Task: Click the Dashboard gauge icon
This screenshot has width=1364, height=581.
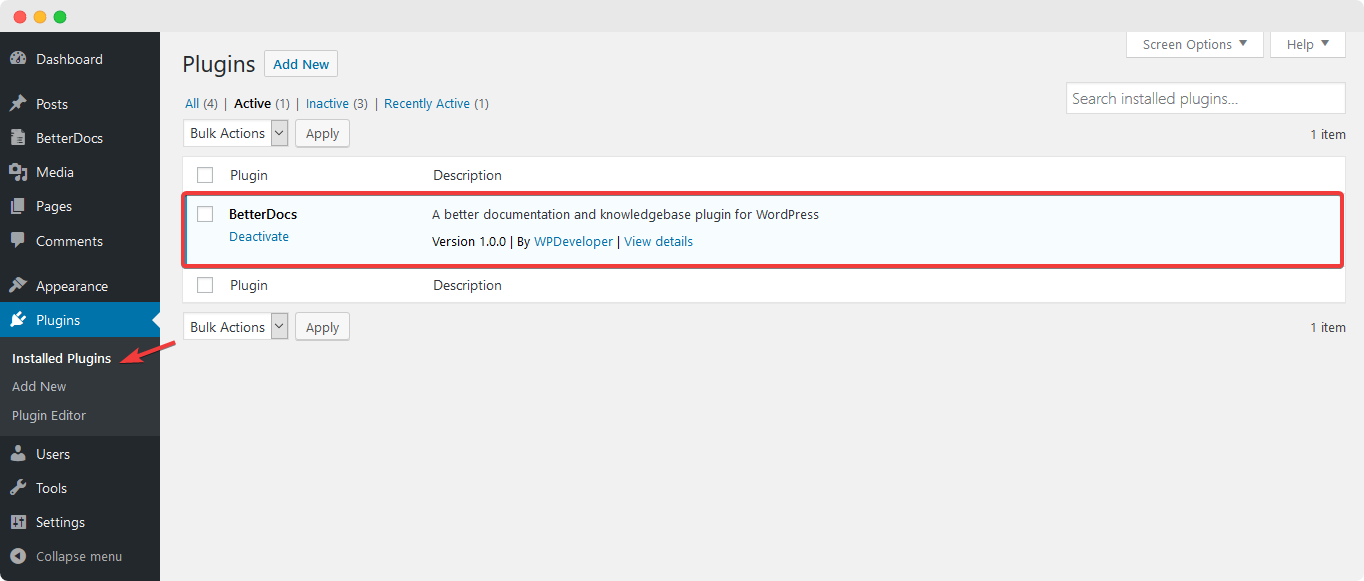Action: 18,59
